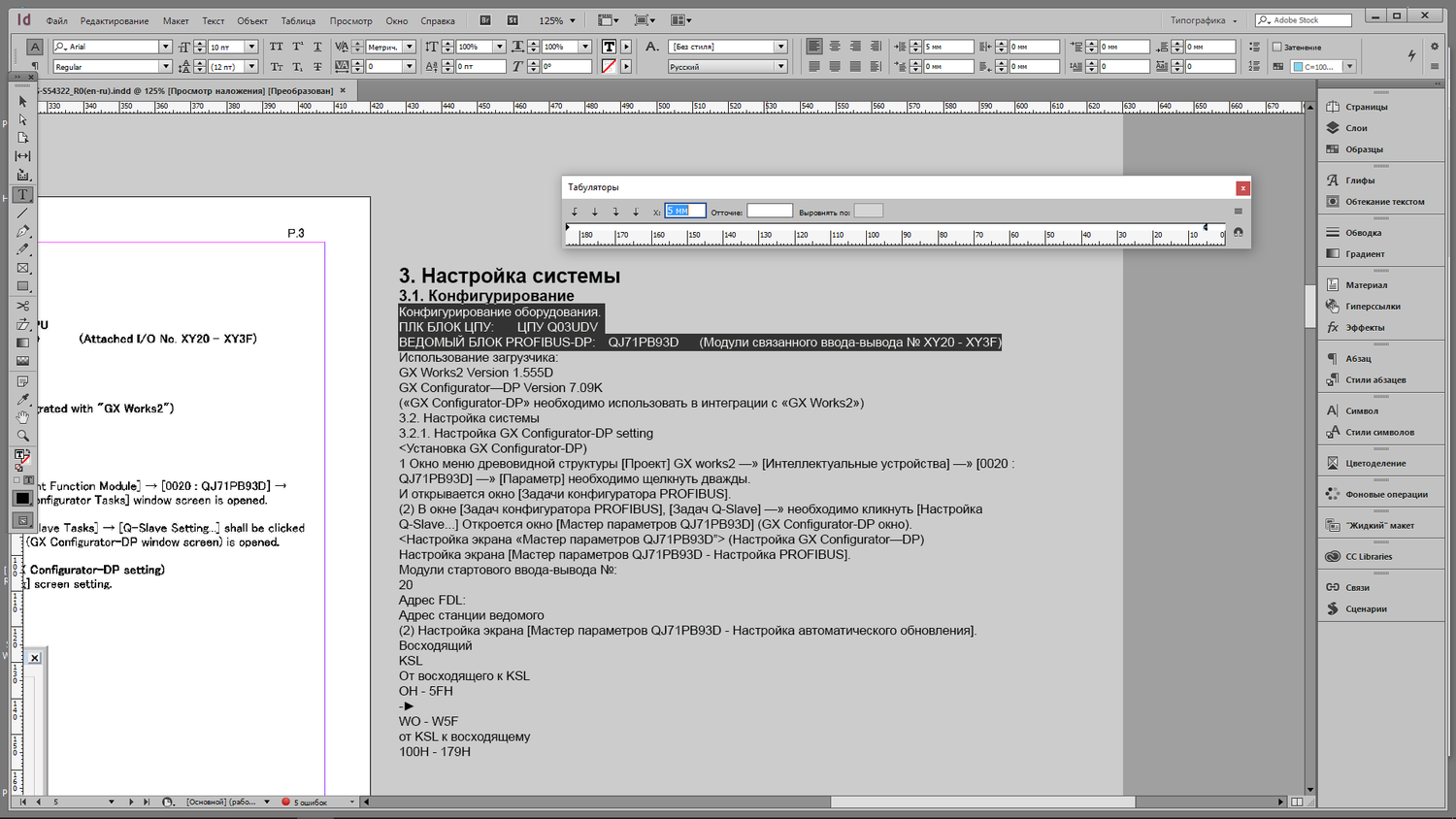Image resolution: width=1456 pixels, height=819 pixels.
Task: Switch to paragraph formatting controls
Action: click(35, 66)
